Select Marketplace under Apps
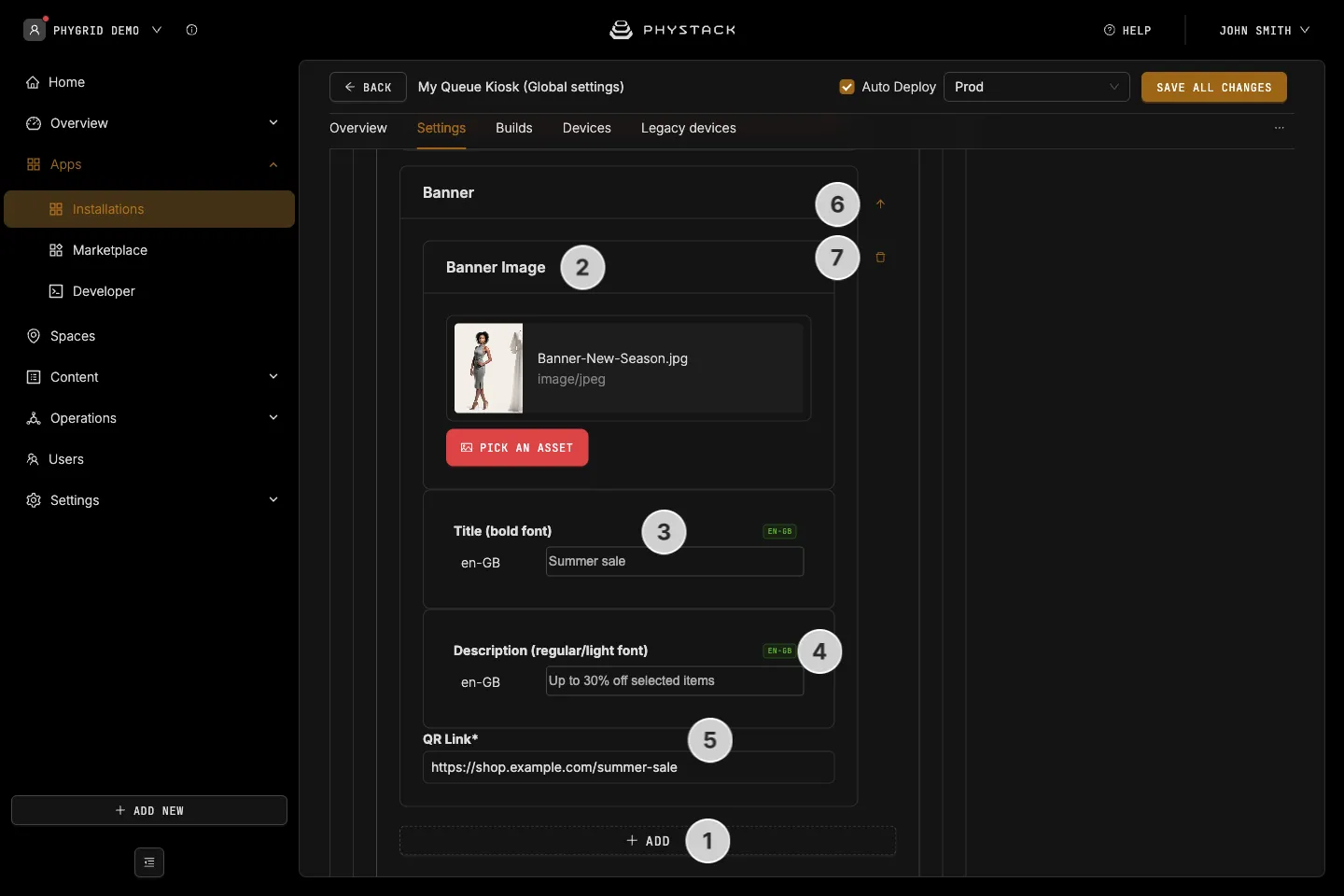The image size is (1344, 896). coord(149,250)
